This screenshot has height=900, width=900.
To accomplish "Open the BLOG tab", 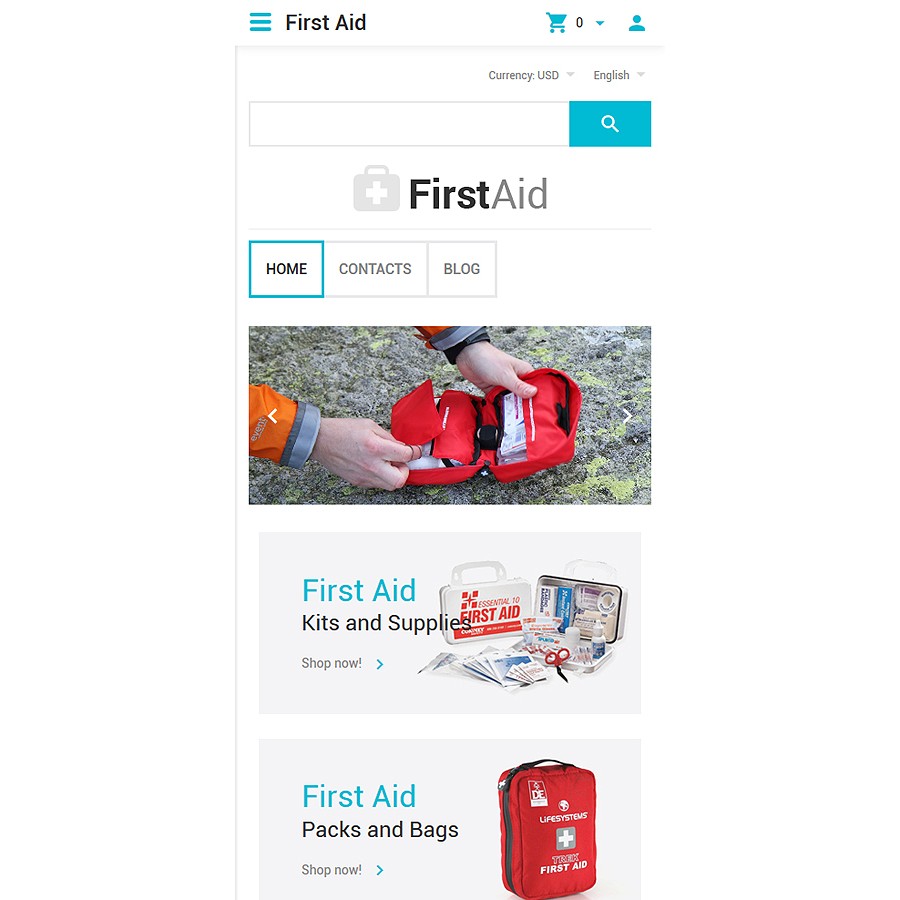I will point(462,269).
